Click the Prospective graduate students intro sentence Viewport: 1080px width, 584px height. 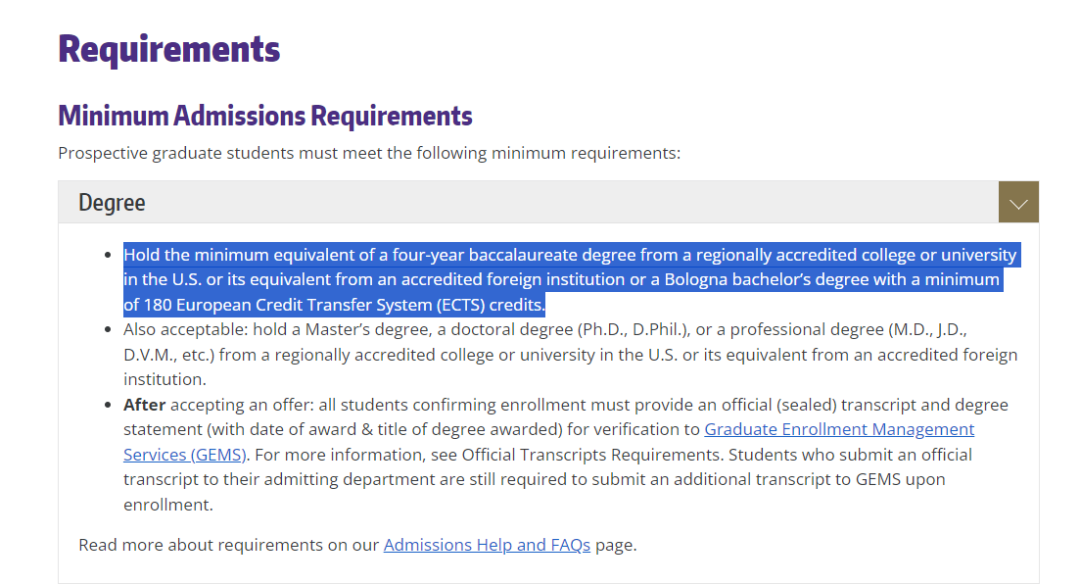pos(369,153)
